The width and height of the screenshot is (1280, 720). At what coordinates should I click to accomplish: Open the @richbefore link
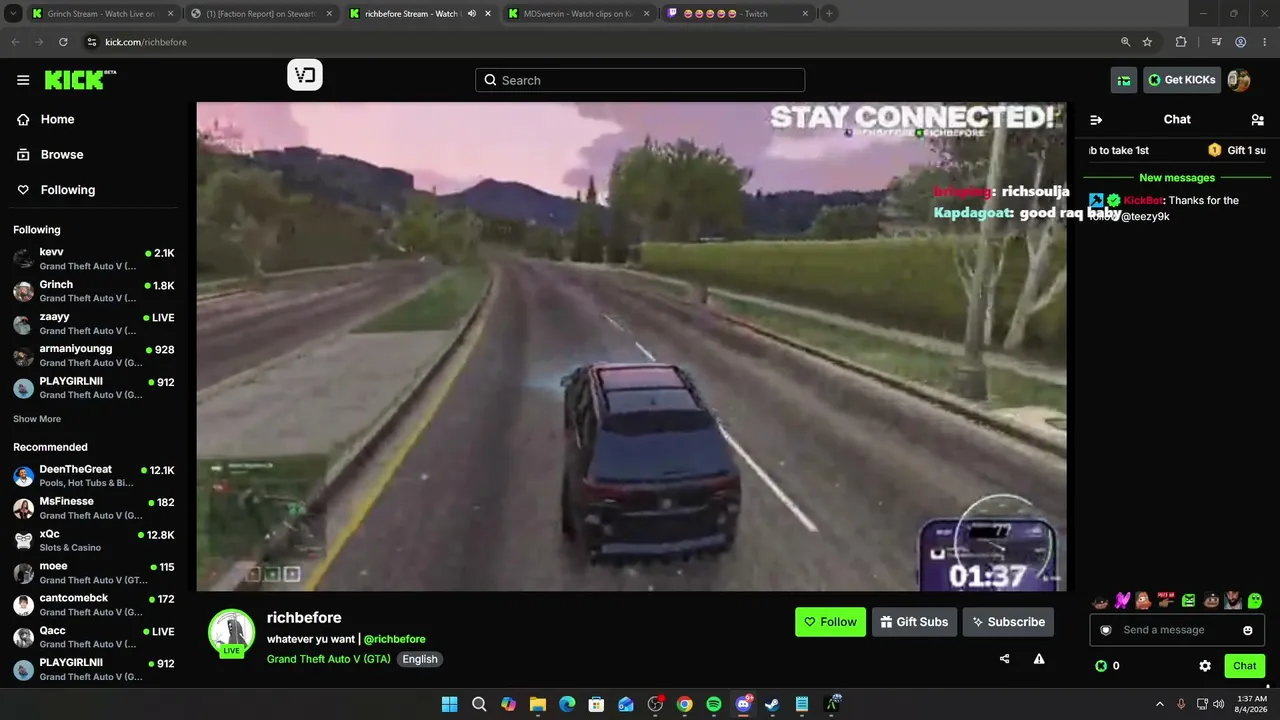pyautogui.click(x=394, y=639)
